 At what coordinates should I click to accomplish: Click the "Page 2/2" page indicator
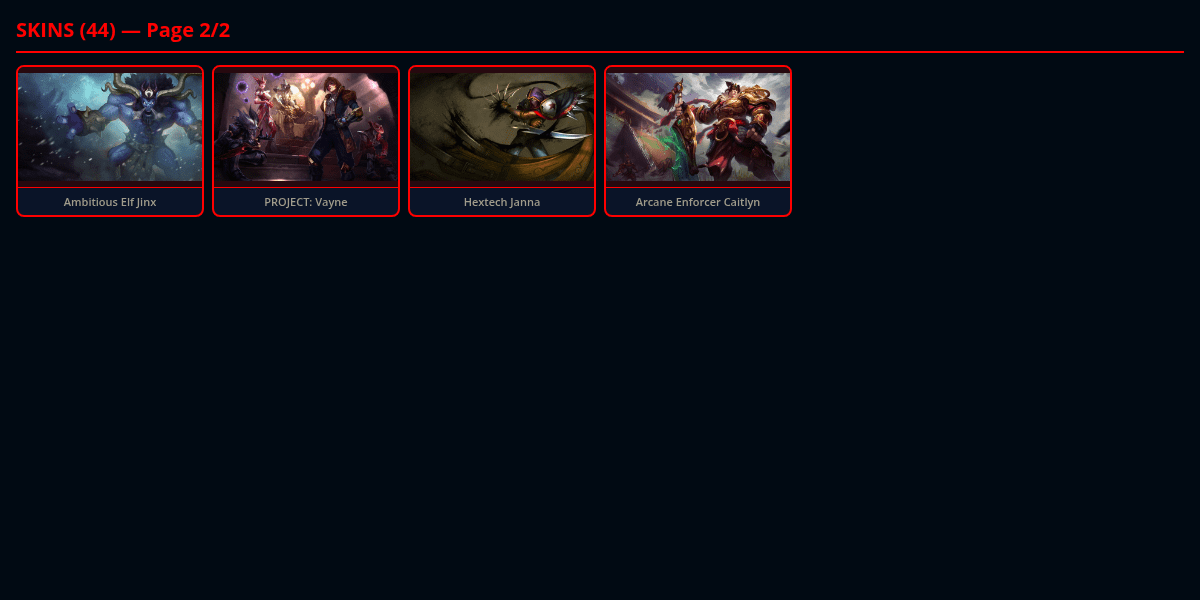188,30
